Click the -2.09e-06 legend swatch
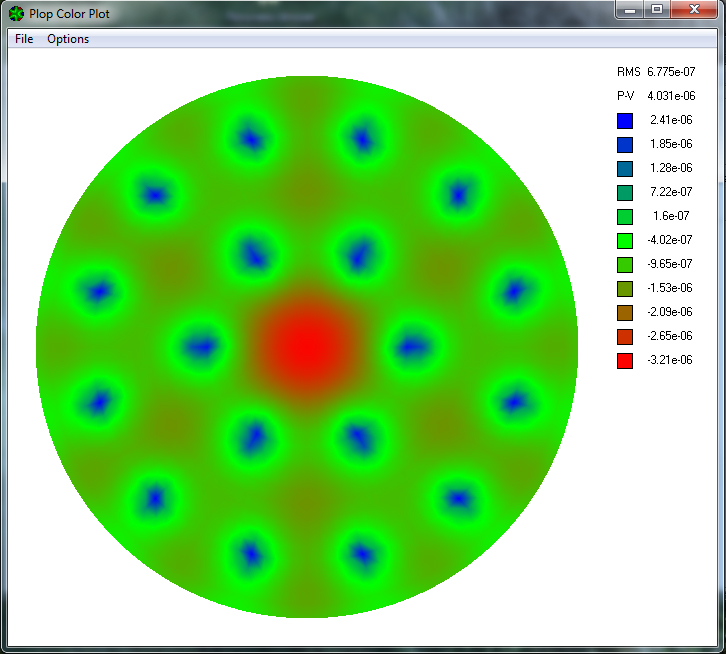The height and width of the screenshot is (654, 726). pos(625,313)
